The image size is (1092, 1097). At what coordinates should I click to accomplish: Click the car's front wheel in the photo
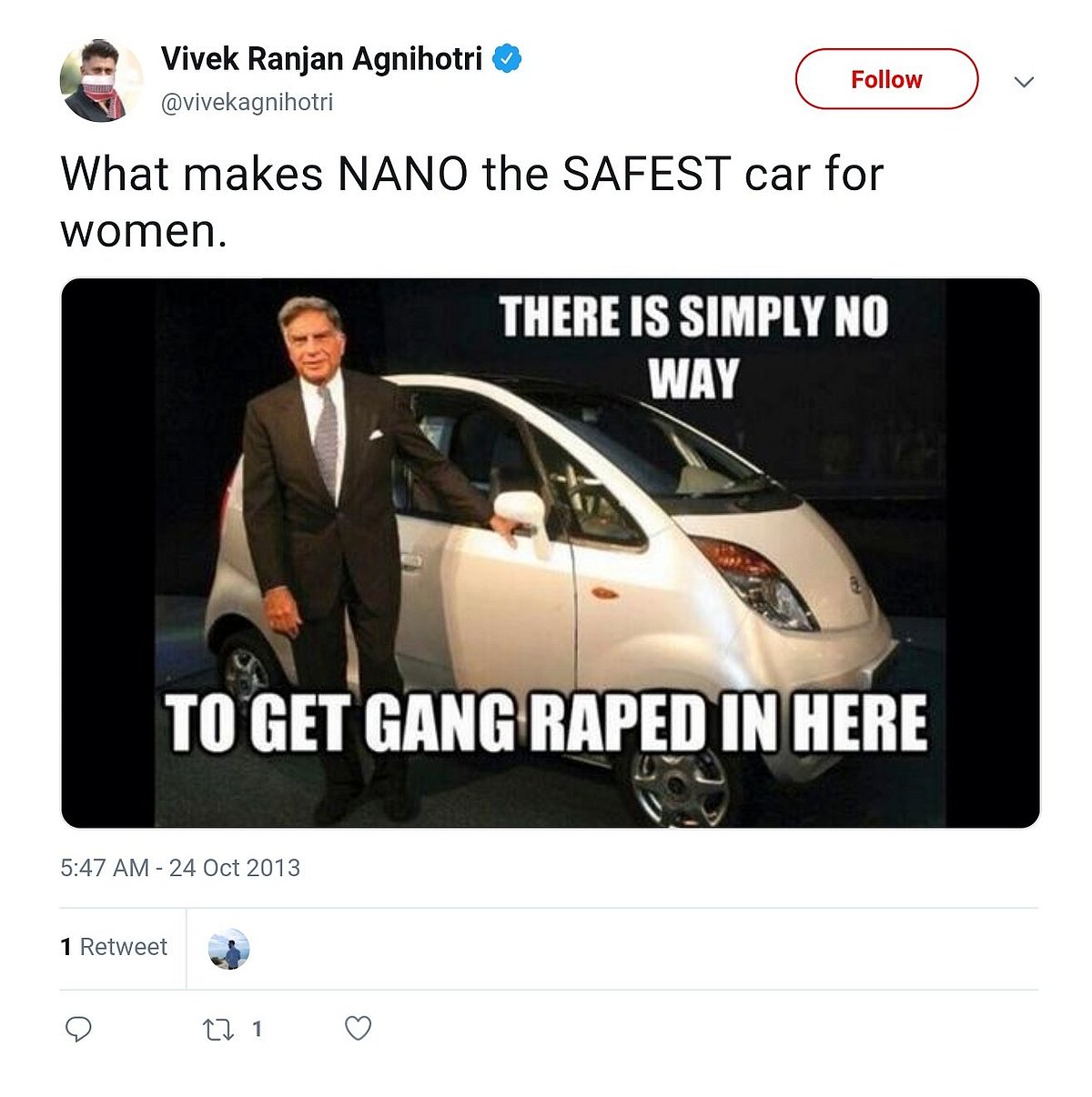point(680,787)
